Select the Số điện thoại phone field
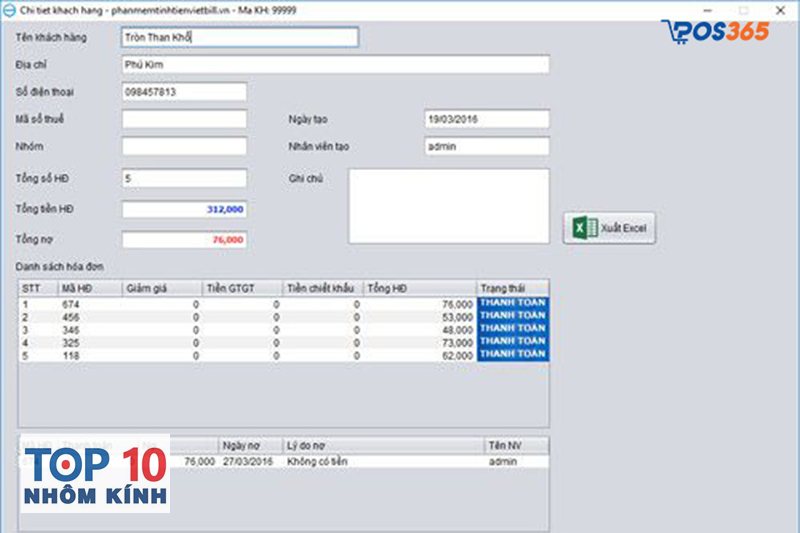Screen dimensions: 800x533 click(x=183, y=92)
